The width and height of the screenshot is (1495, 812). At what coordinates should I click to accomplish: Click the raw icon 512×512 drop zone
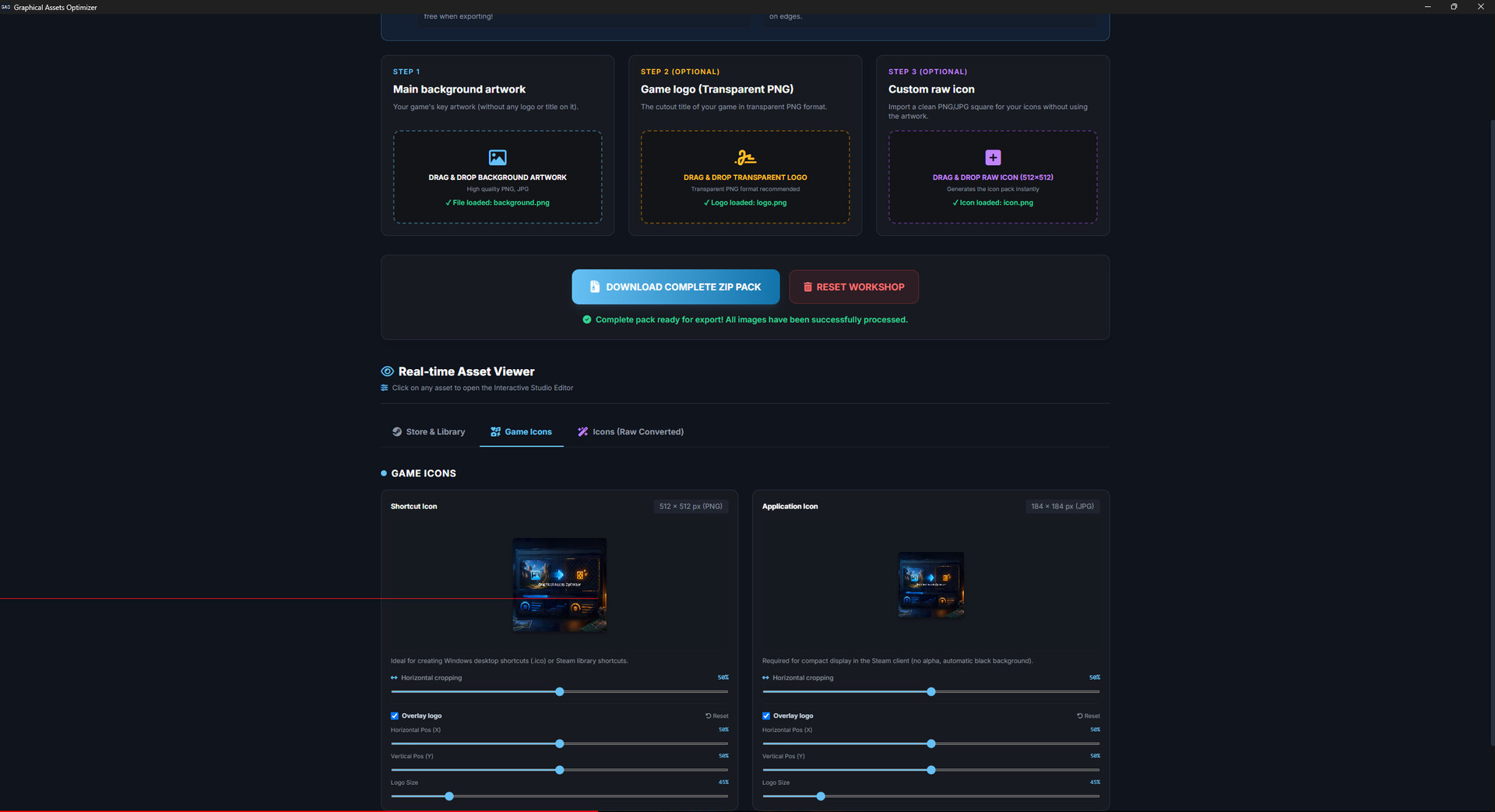(993, 177)
